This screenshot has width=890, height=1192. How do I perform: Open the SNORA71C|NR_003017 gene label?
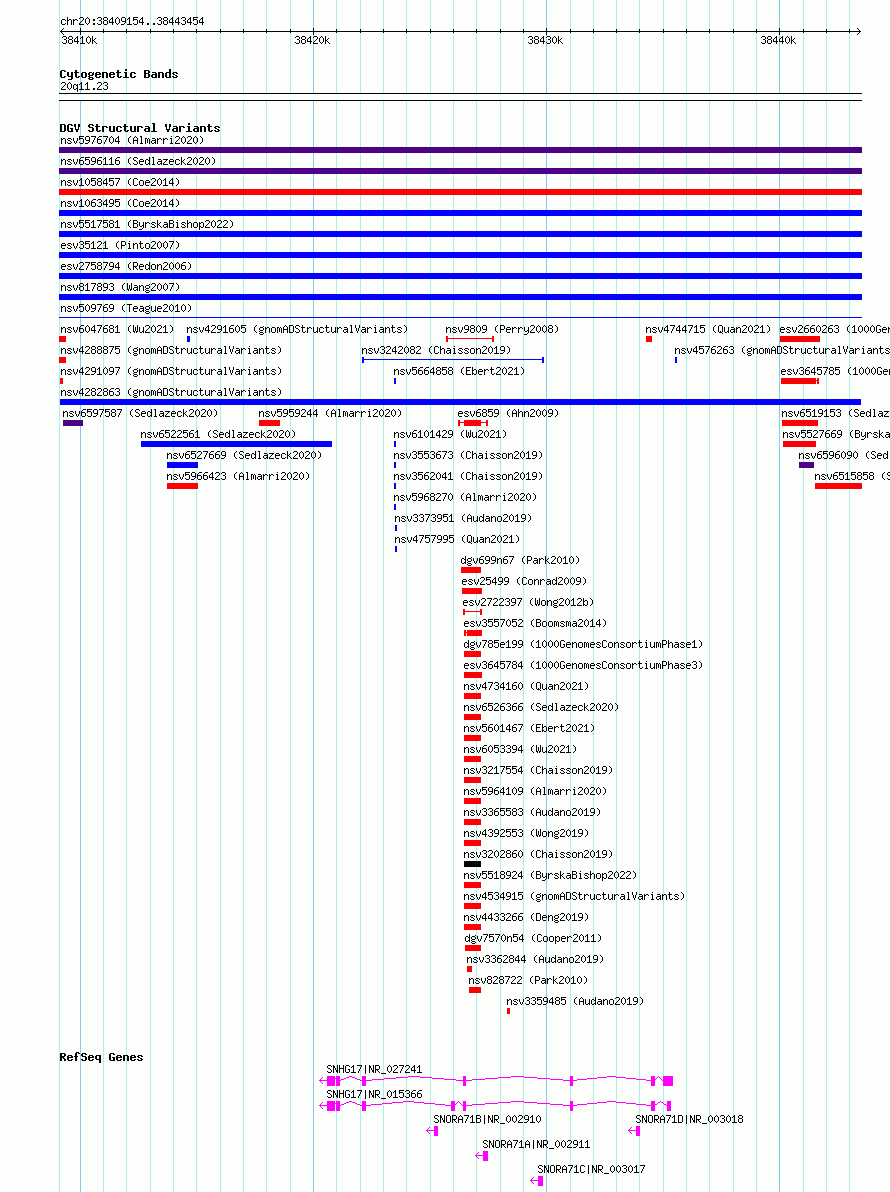click(x=591, y=1170)
